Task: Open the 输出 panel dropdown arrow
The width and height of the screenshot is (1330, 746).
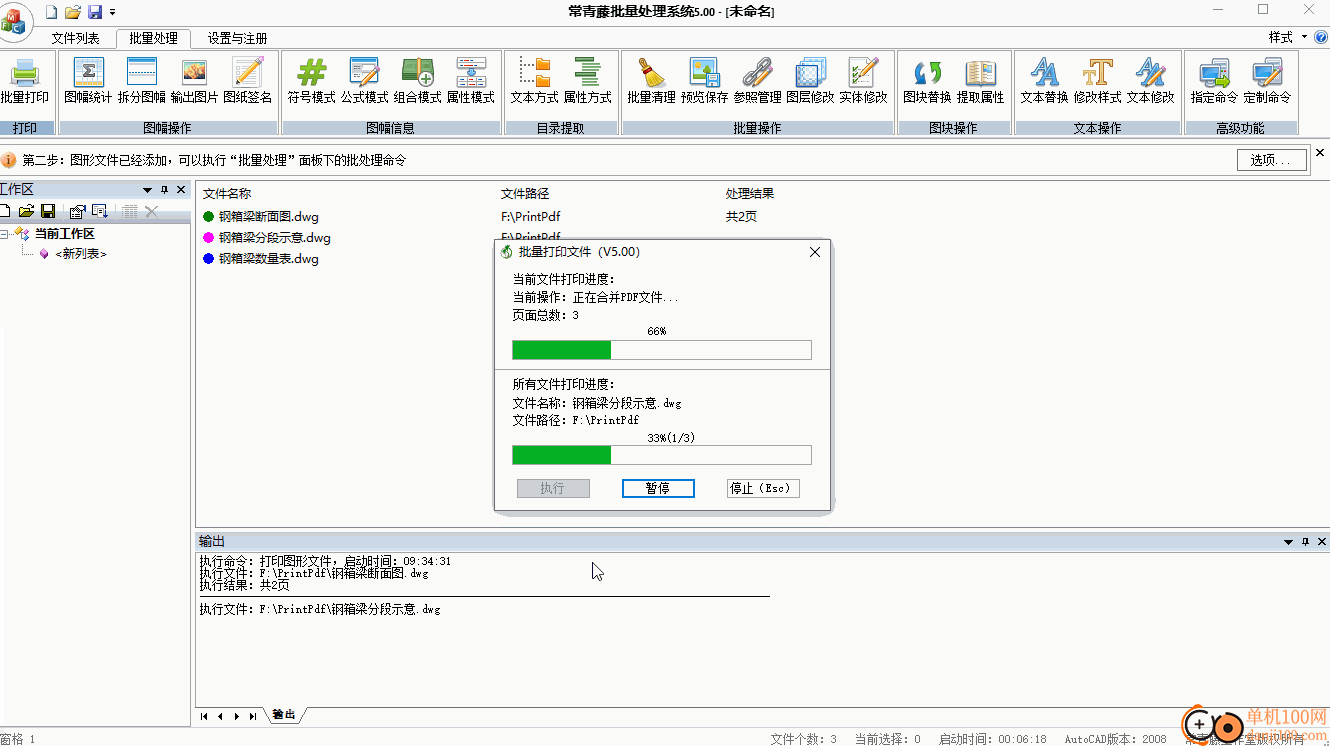Action: pyautogui.click(x=1289, y=541)
